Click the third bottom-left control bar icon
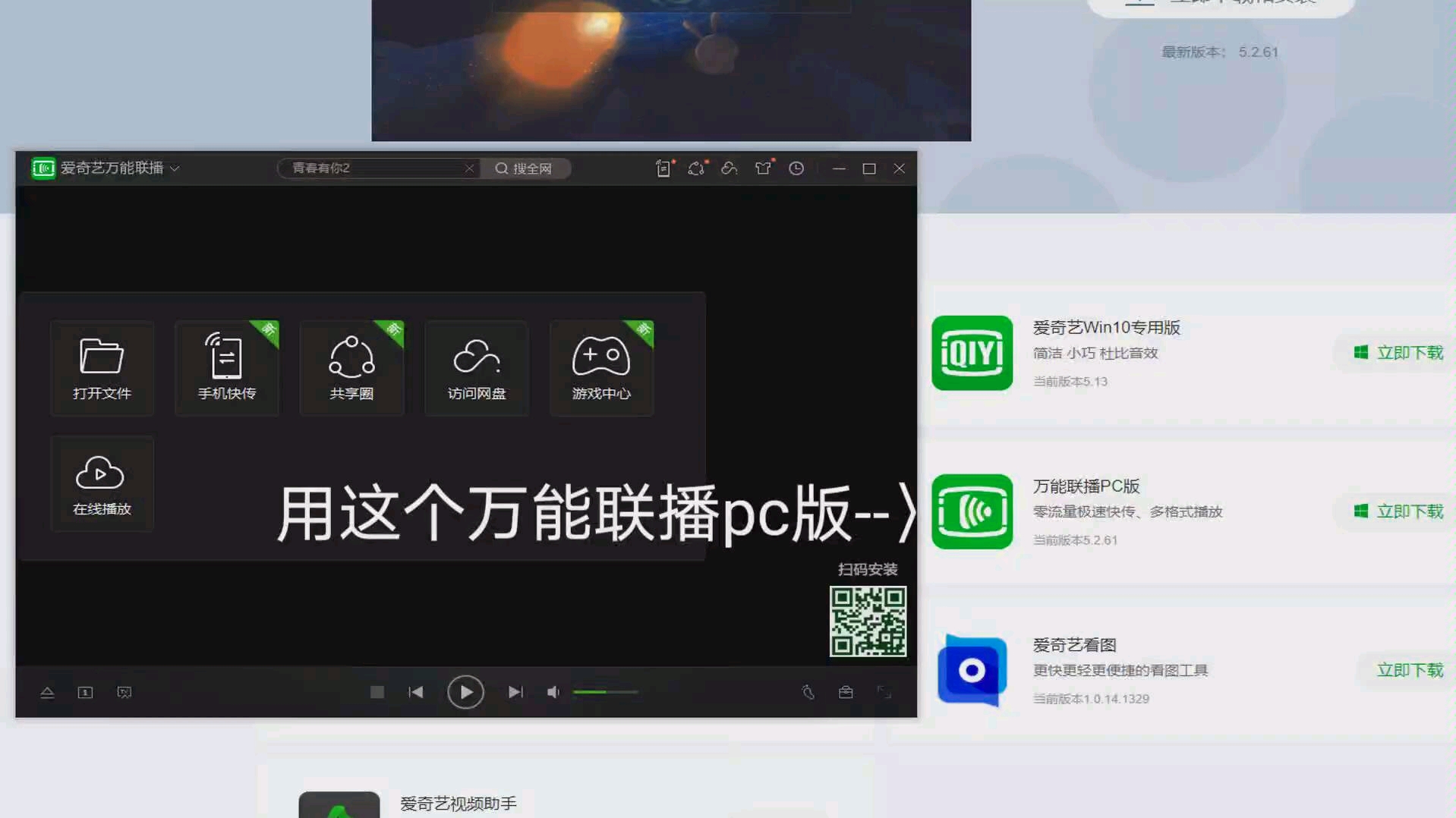The height and width of the screenshot is (818, 1456). [x=124, y=692]
